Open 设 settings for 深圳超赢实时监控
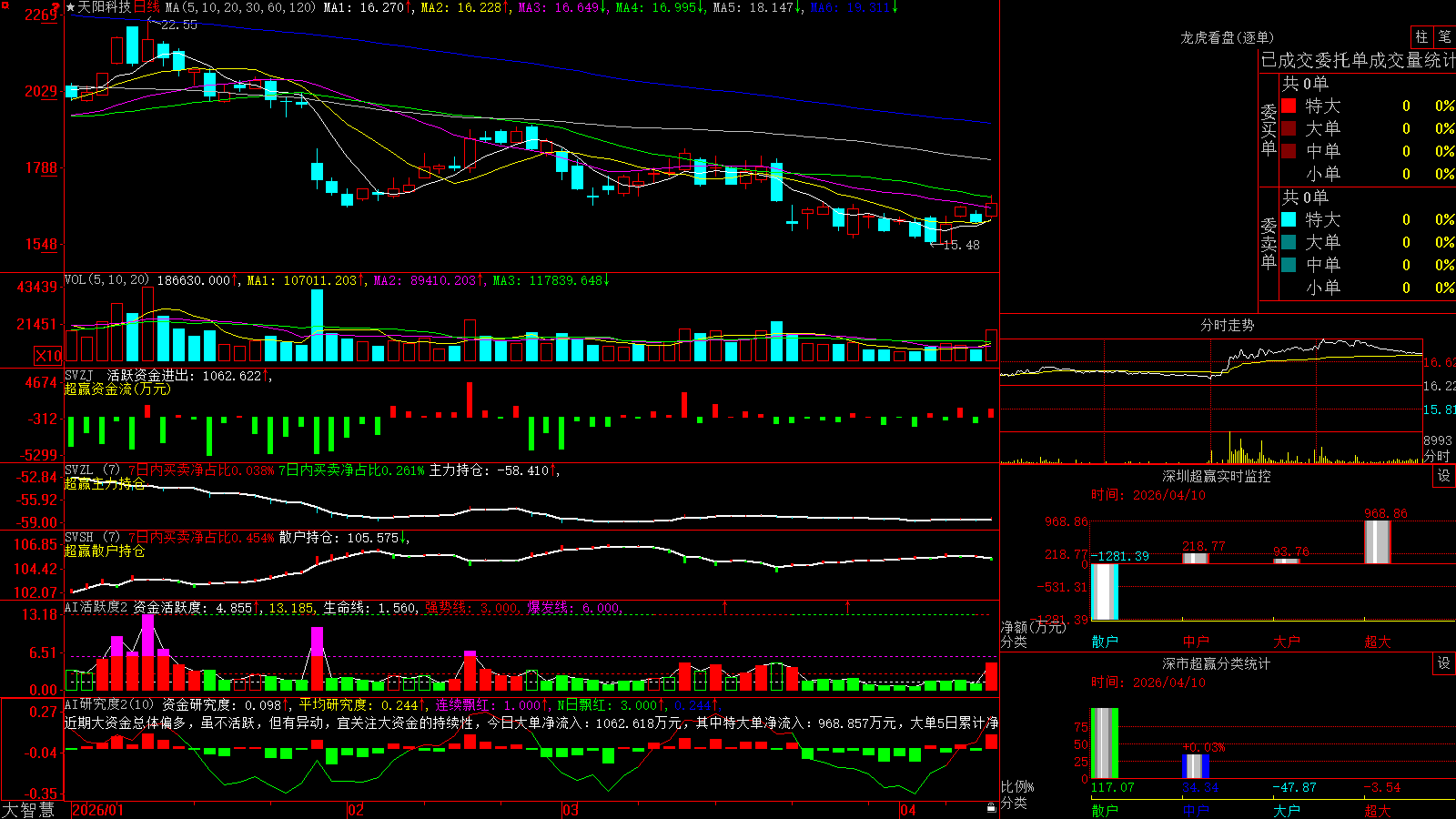 pyautogui.click(x=1444, y=476)
